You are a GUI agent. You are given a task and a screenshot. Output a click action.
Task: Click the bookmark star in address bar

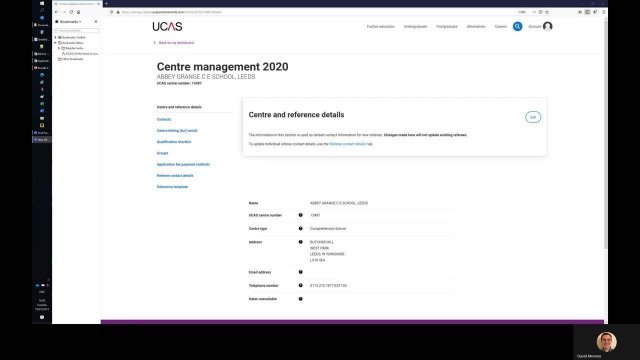[x=547, y=12]
